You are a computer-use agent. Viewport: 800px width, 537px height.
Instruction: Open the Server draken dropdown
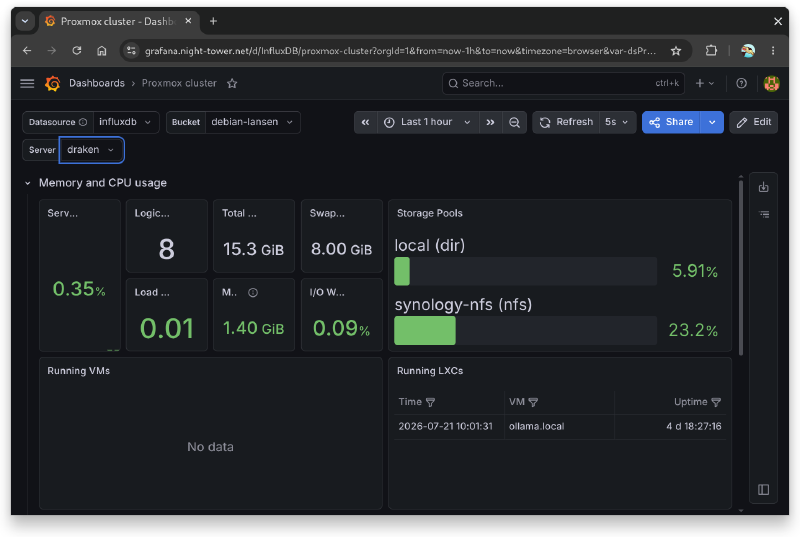click(x=91, y=150)
